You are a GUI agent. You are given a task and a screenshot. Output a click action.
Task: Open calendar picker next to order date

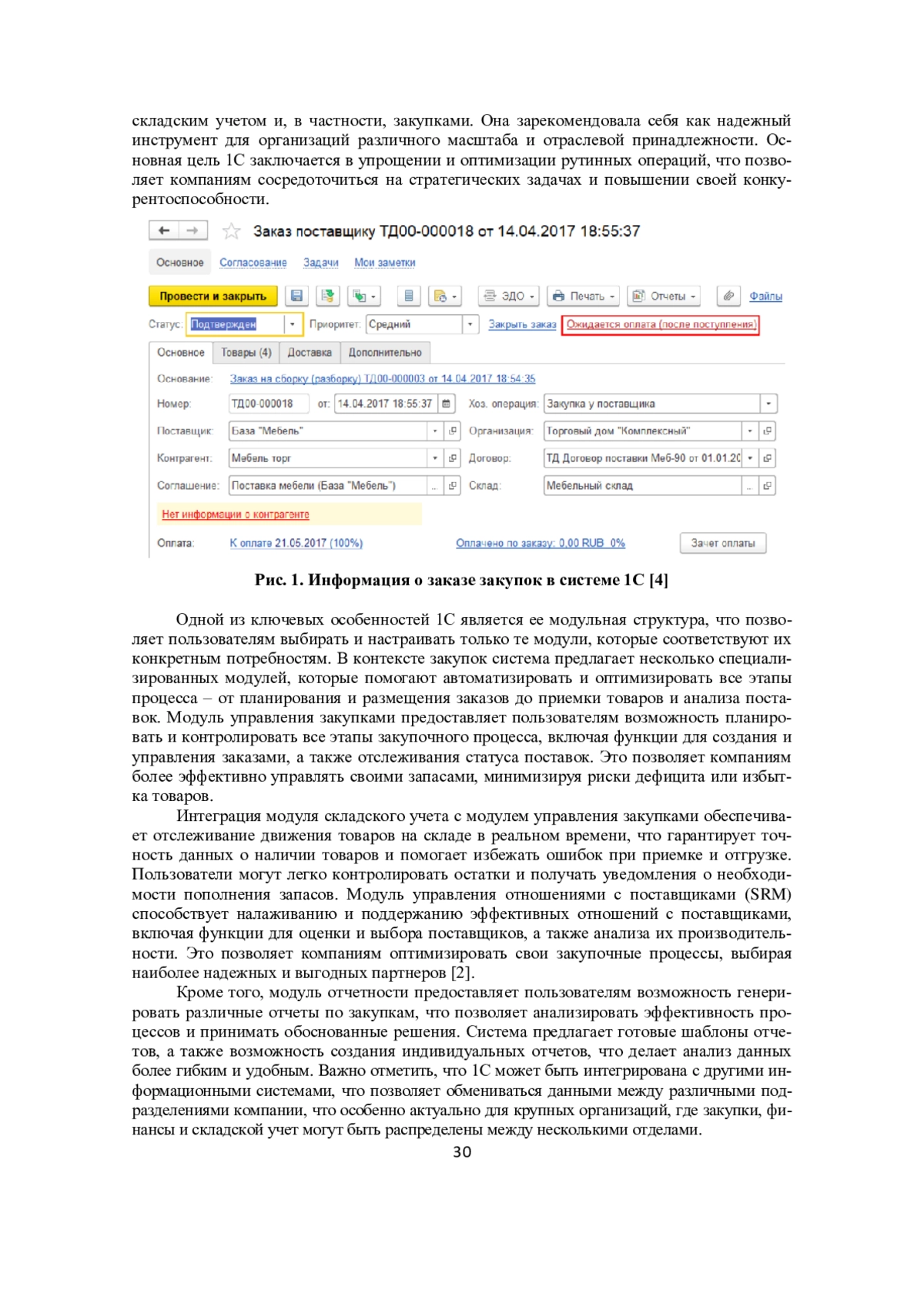[447, 404]
